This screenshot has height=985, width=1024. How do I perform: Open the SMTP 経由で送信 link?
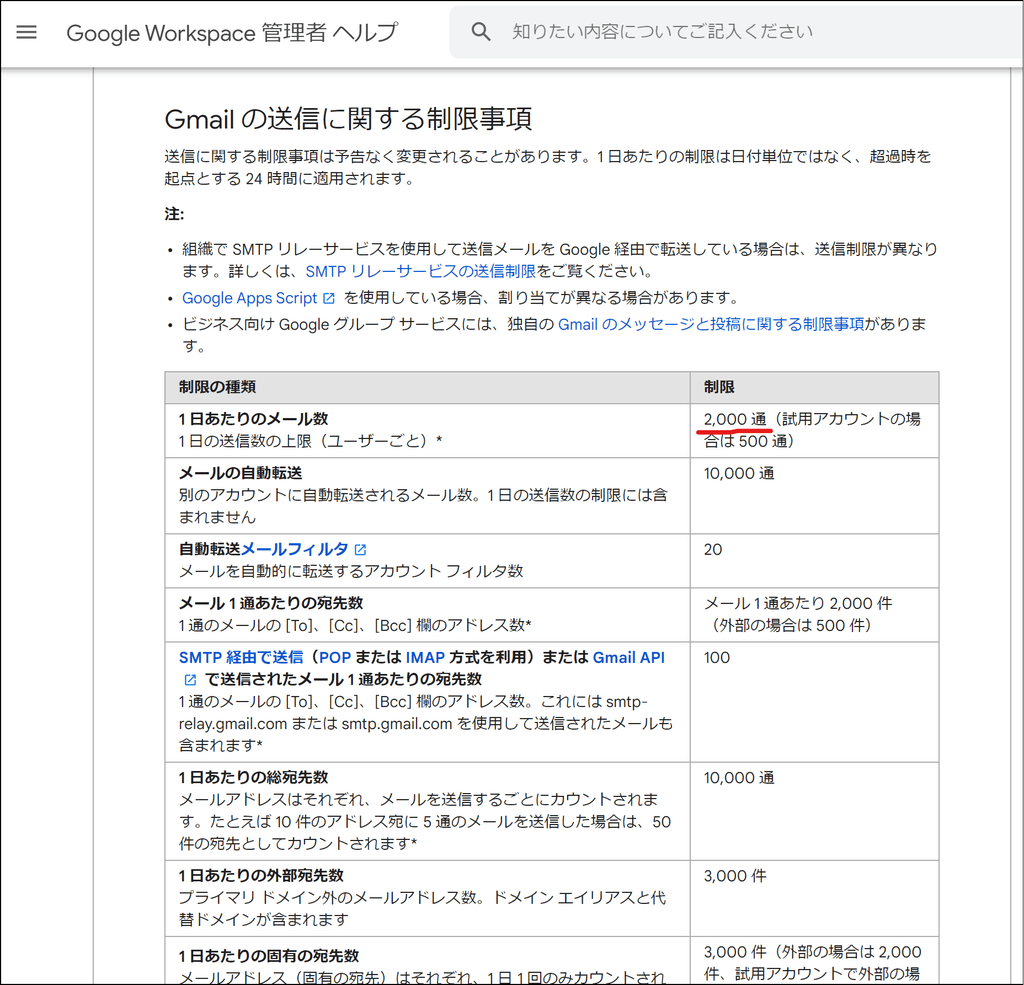tap(241, 658)
